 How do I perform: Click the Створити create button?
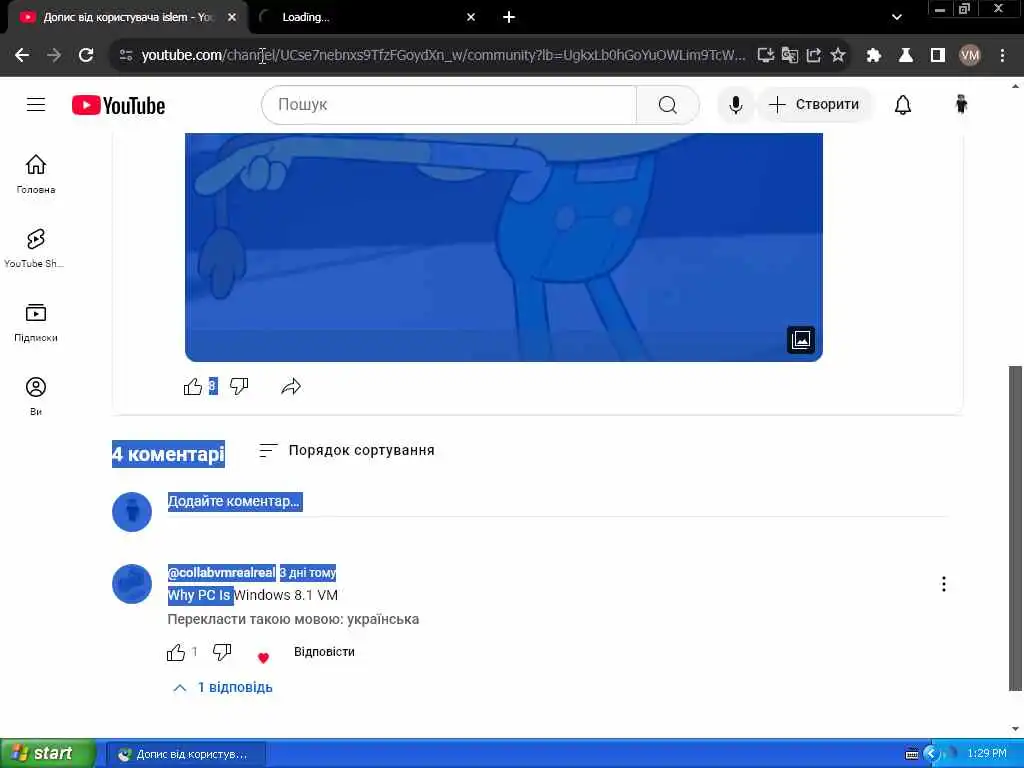pyautogui.click(x=814, y=104)
